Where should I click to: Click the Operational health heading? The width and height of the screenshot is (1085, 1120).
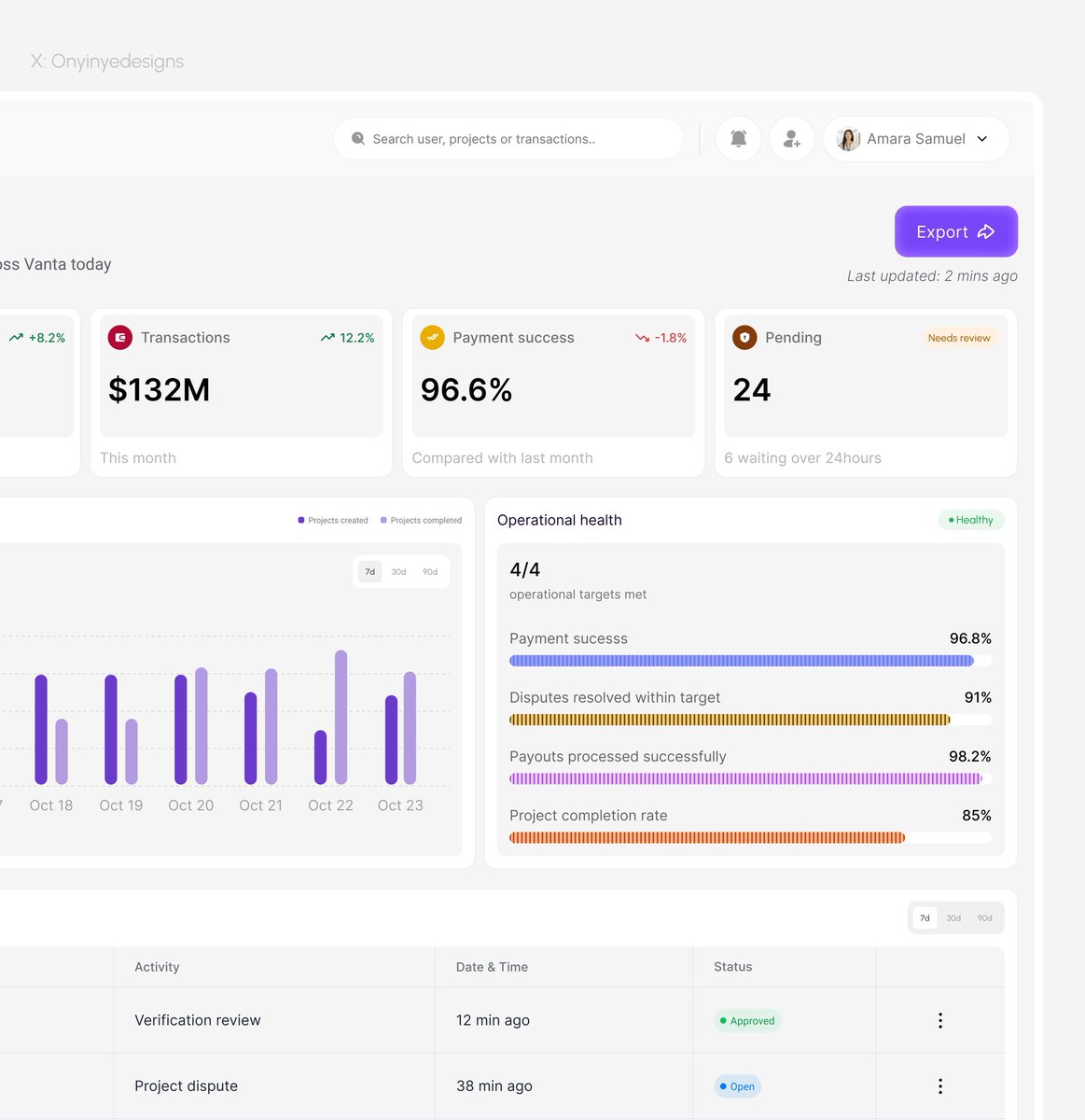click(560, 520)
